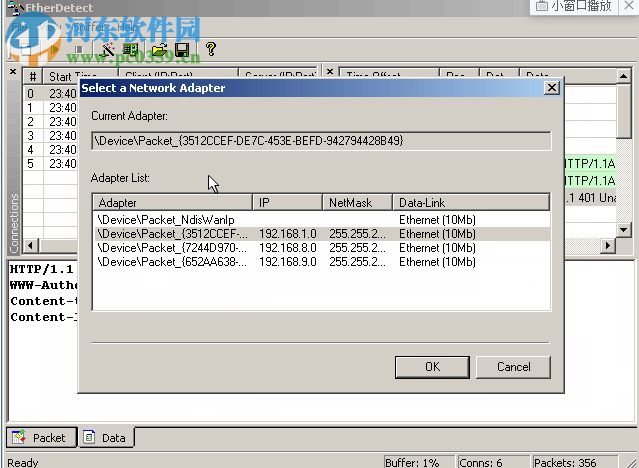Click the Current Adapter path field
The image size is (639, 468).
point(321,141)
